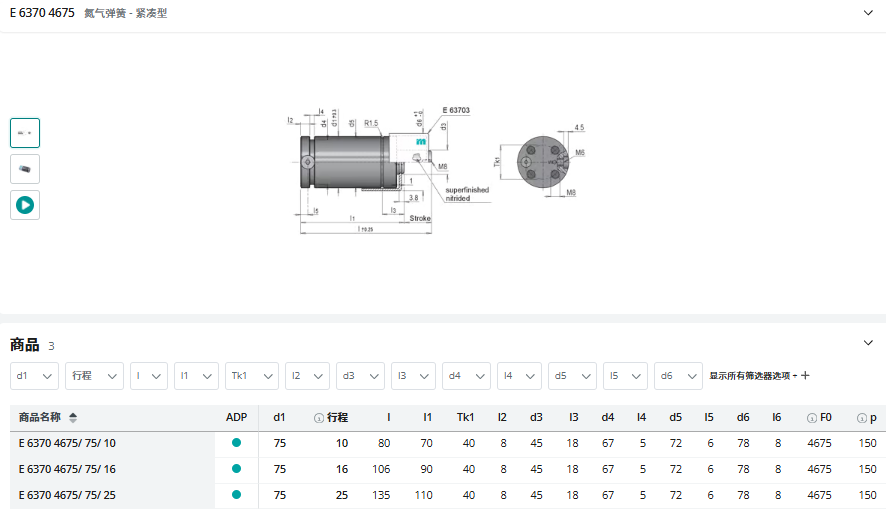886x509 pixels.
Task: Sort table by 商品名称 column
Action: 73,417
